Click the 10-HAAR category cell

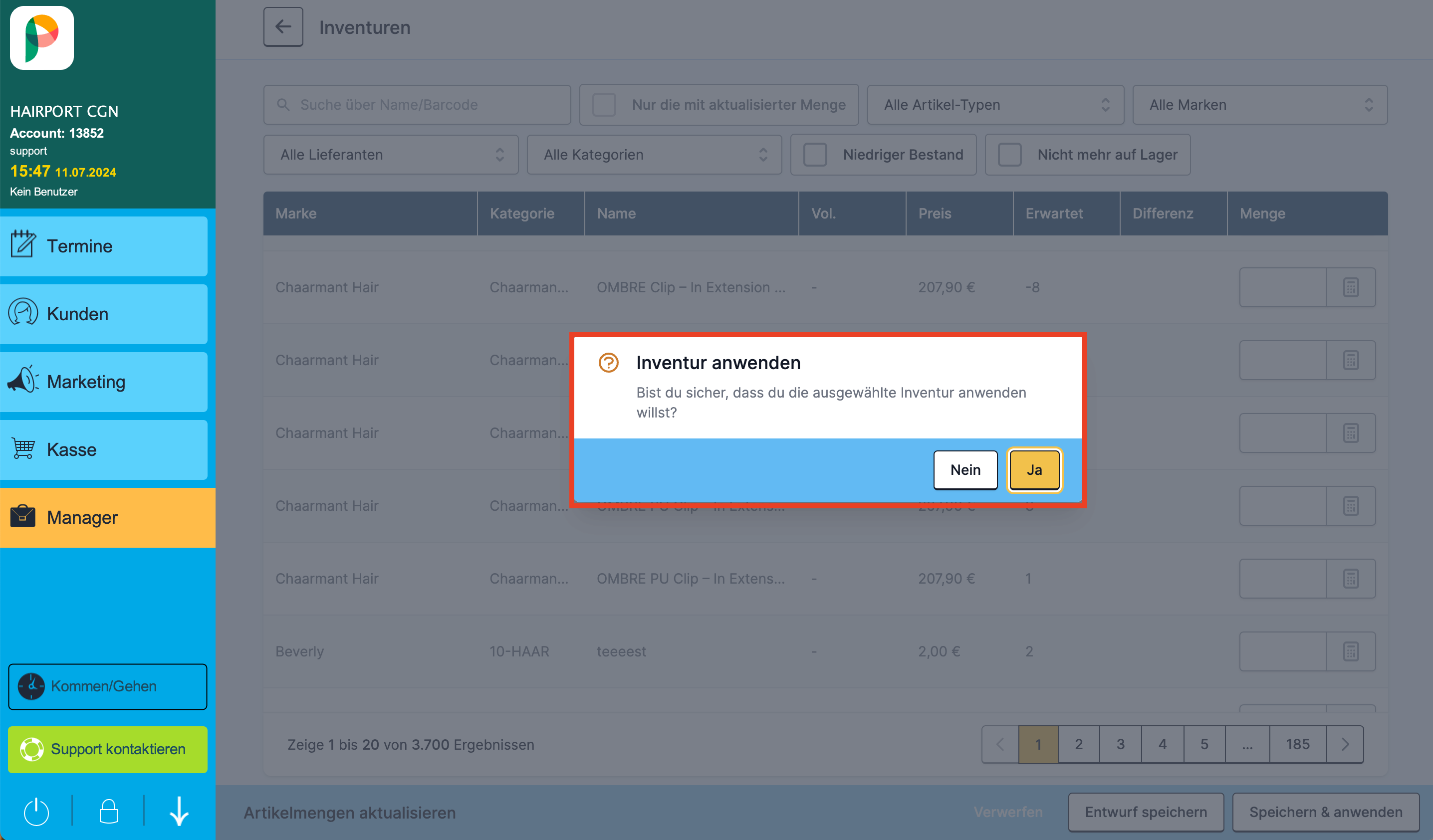coord(519,651)
